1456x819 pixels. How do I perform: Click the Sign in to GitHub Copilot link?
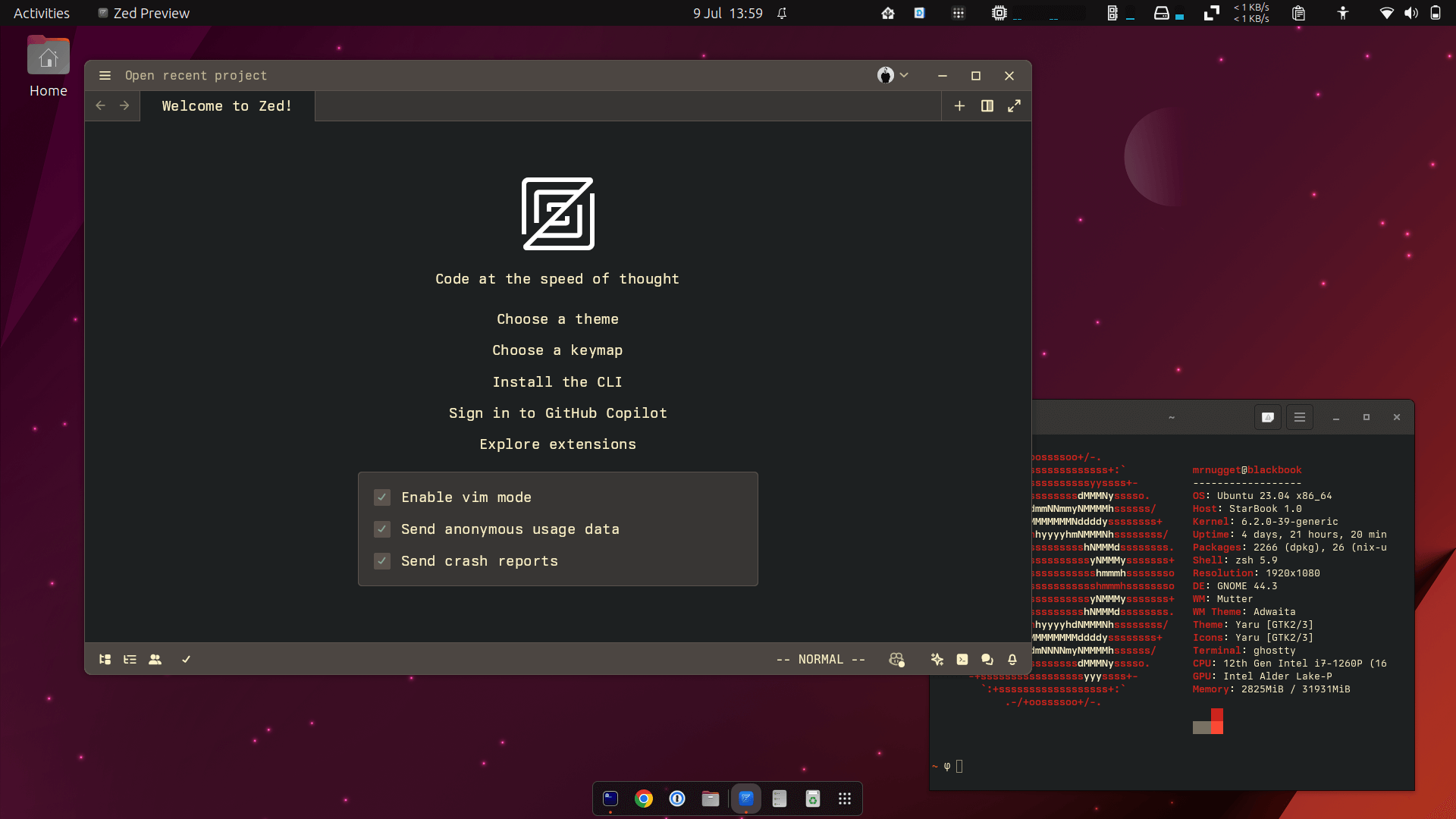[558, 413]
